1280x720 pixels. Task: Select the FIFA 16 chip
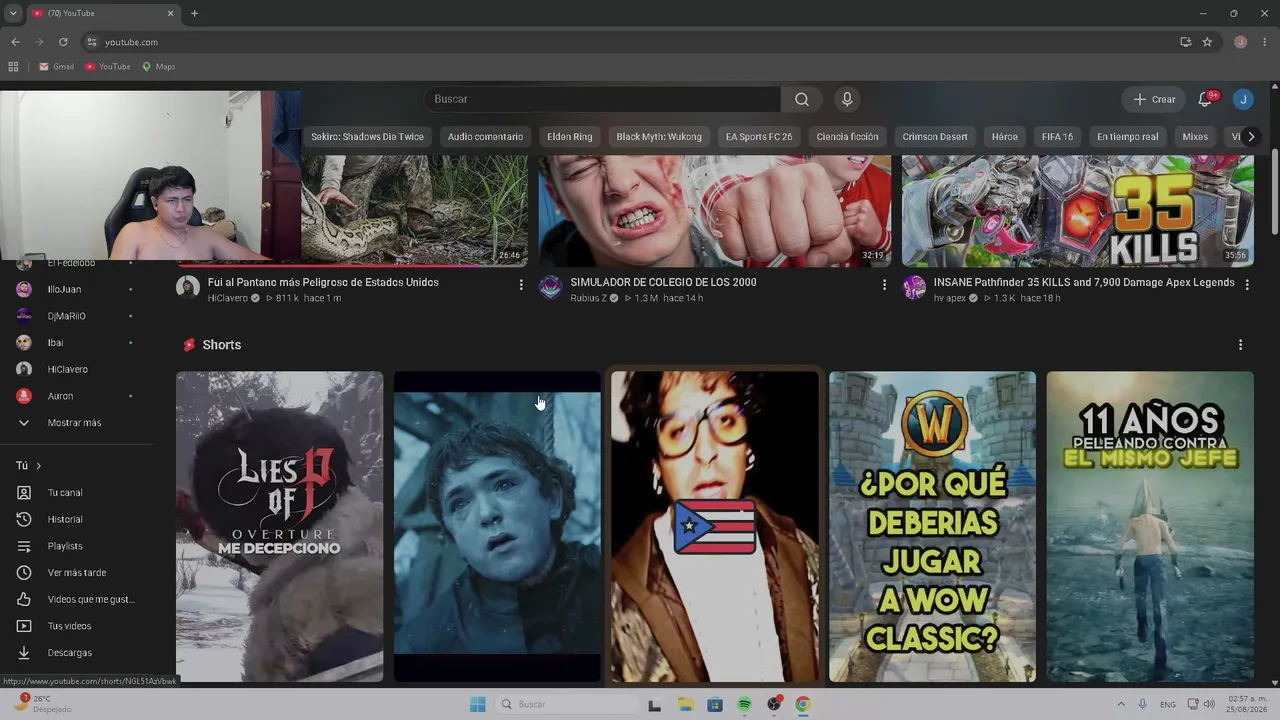(1057, 137)
